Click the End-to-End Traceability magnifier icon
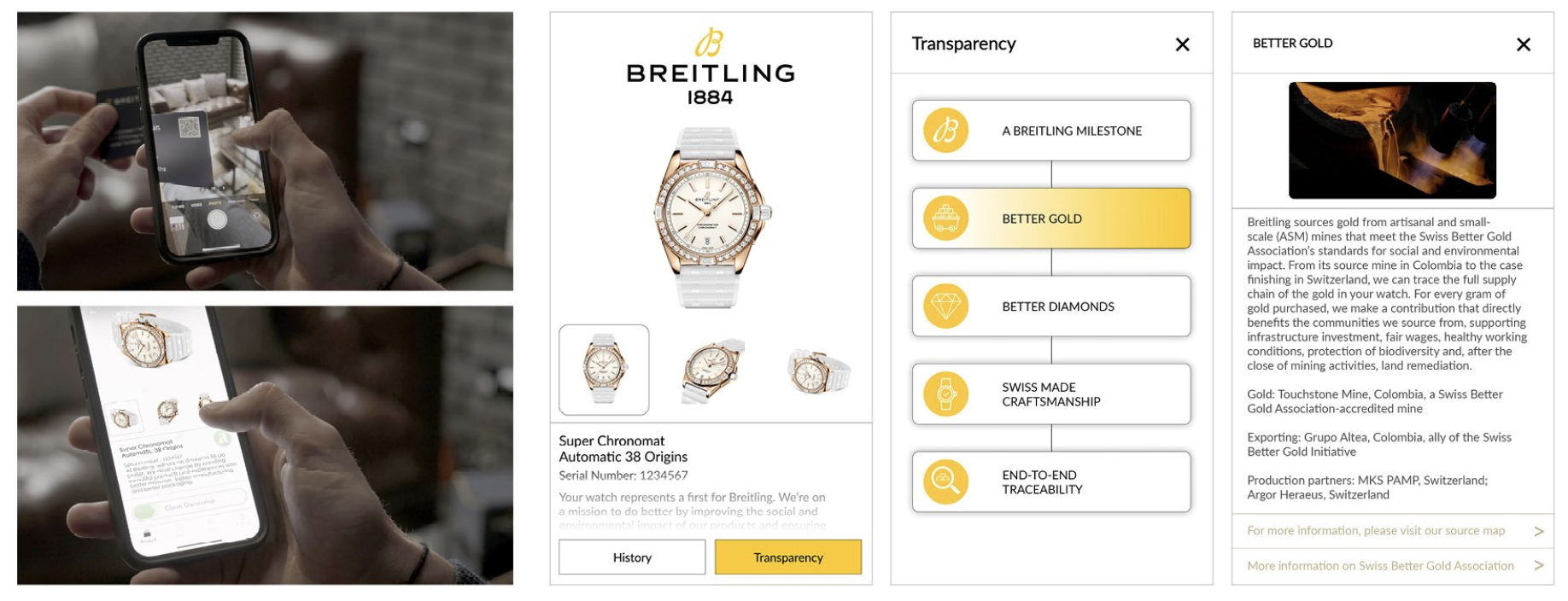Viewport: 1568px width, 601px height. point(945,481)
